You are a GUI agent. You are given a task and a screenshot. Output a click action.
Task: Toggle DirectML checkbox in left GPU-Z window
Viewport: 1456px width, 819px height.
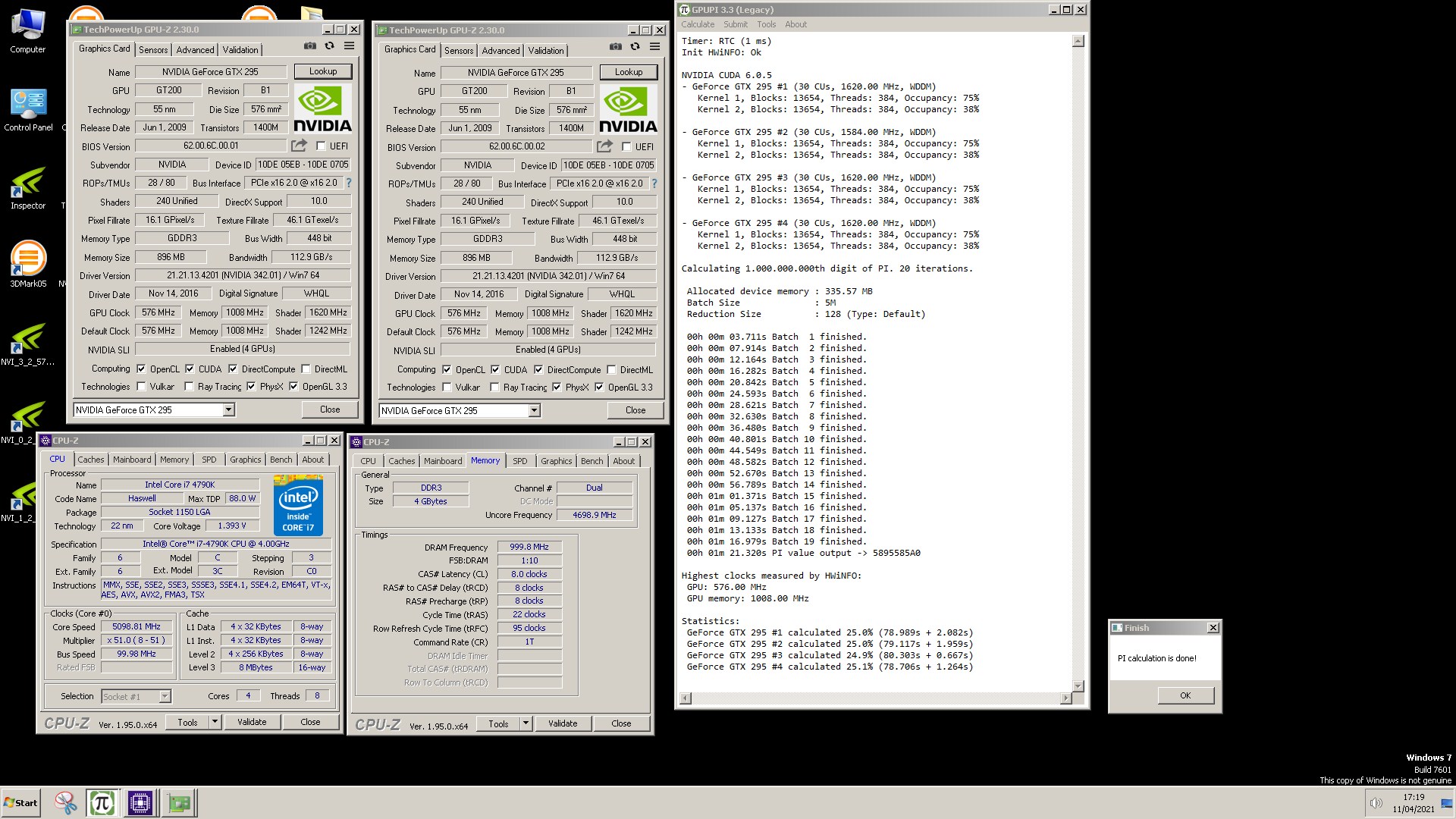(306, 369)
